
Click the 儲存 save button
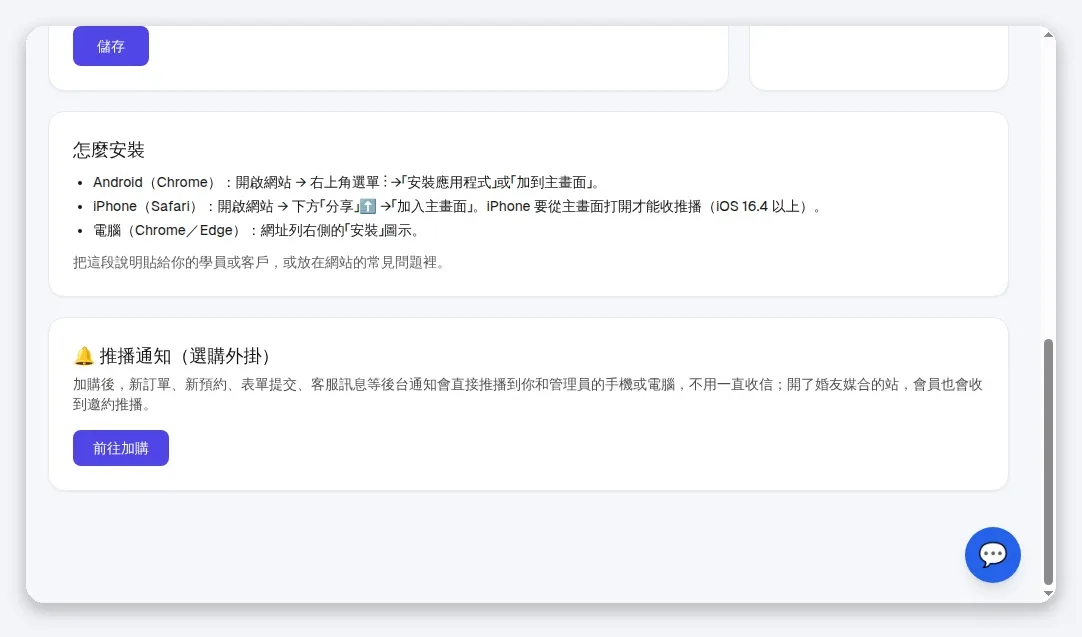[x=110, y=46]
